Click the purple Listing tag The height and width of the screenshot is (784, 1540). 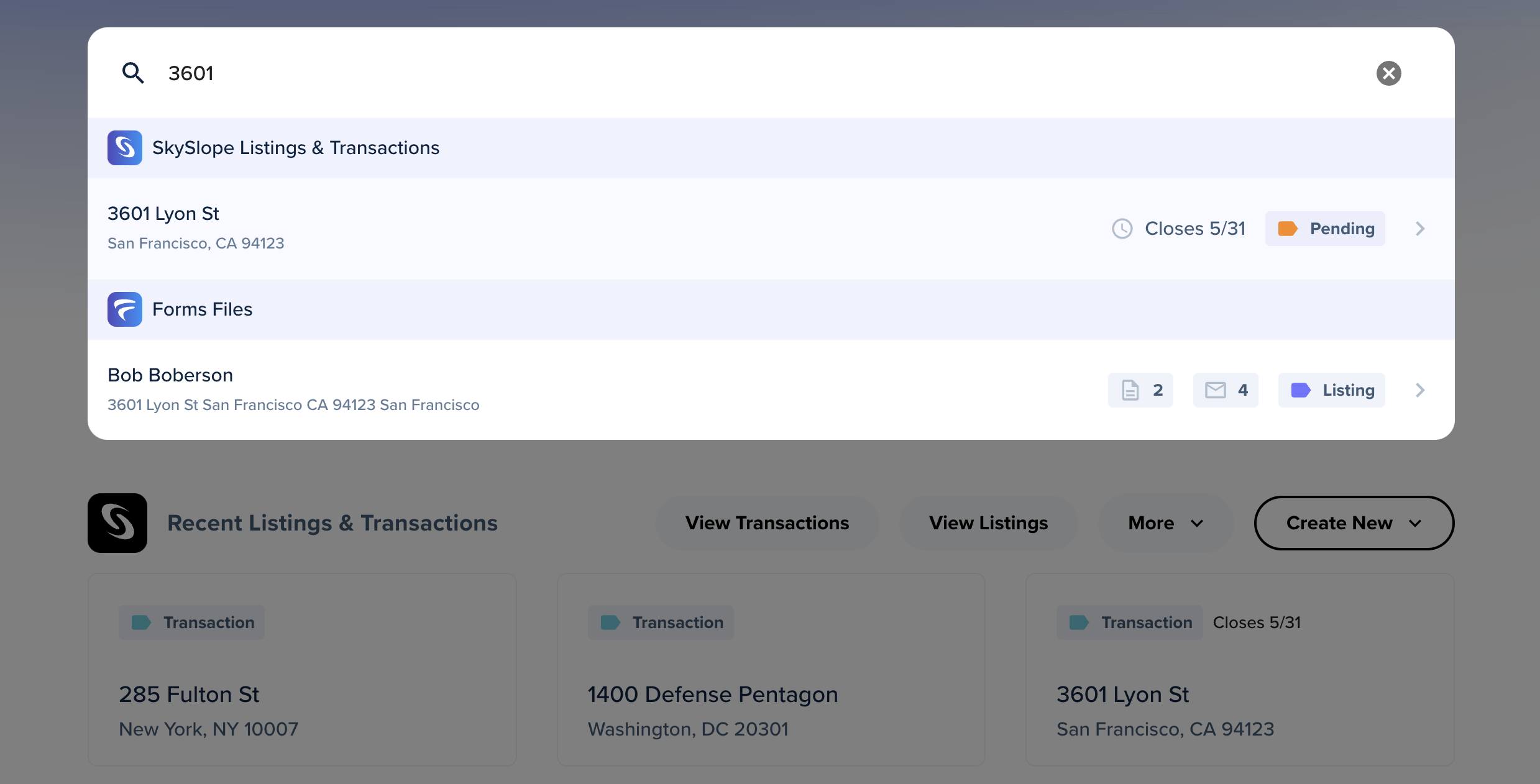[x=1331, y=390]
